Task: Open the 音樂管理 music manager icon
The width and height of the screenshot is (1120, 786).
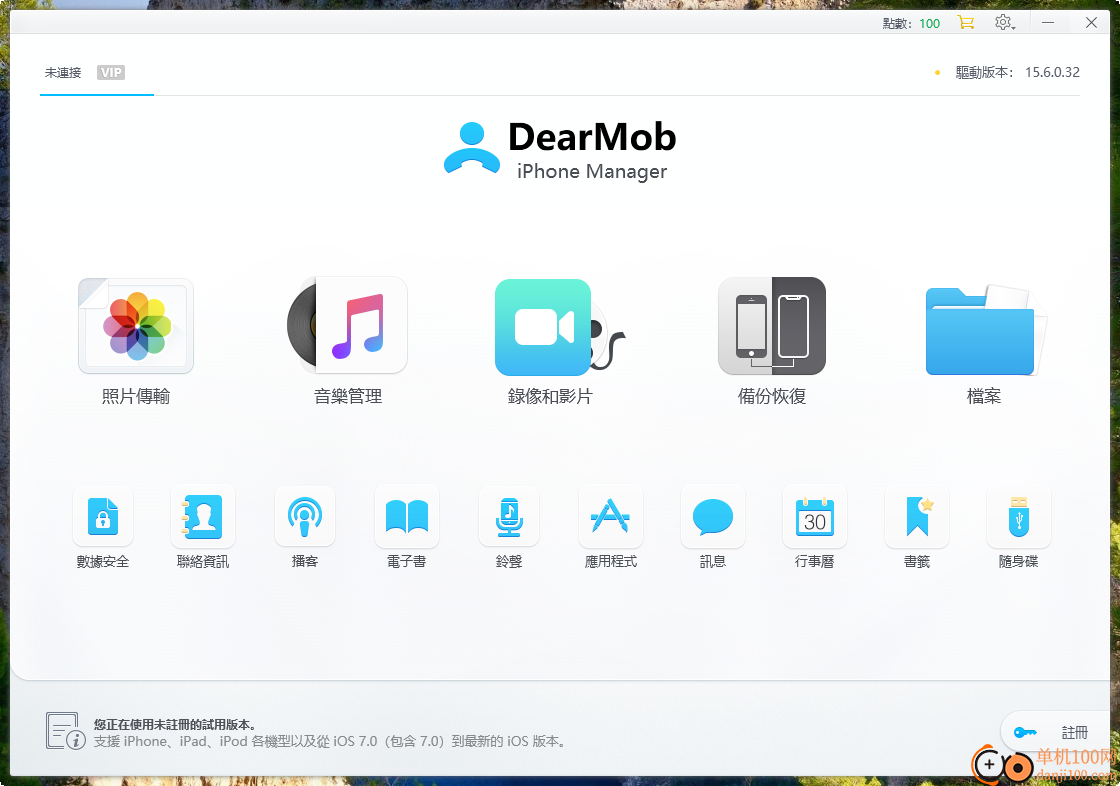Action: (x=347, y=326)
